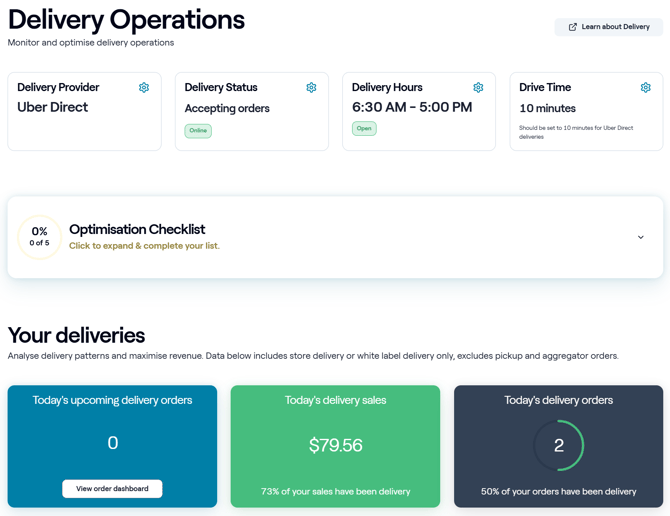
Task: Open Delivery Provider settings gear
Action: 144,88
